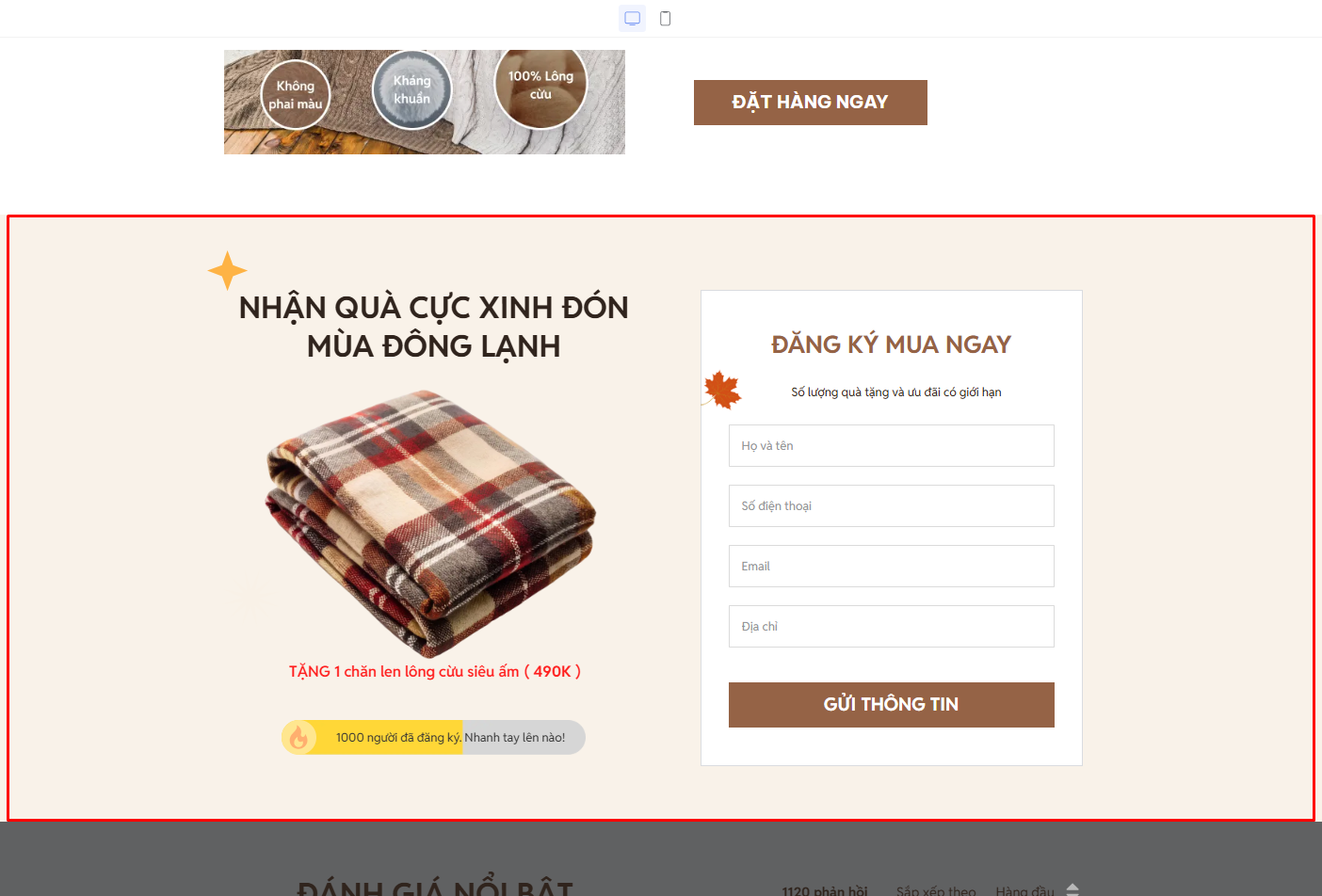Viewport: 1322px width, 896px height.
Task: Click the flame icon on progress bar
Action: click(x=298, y=737)
